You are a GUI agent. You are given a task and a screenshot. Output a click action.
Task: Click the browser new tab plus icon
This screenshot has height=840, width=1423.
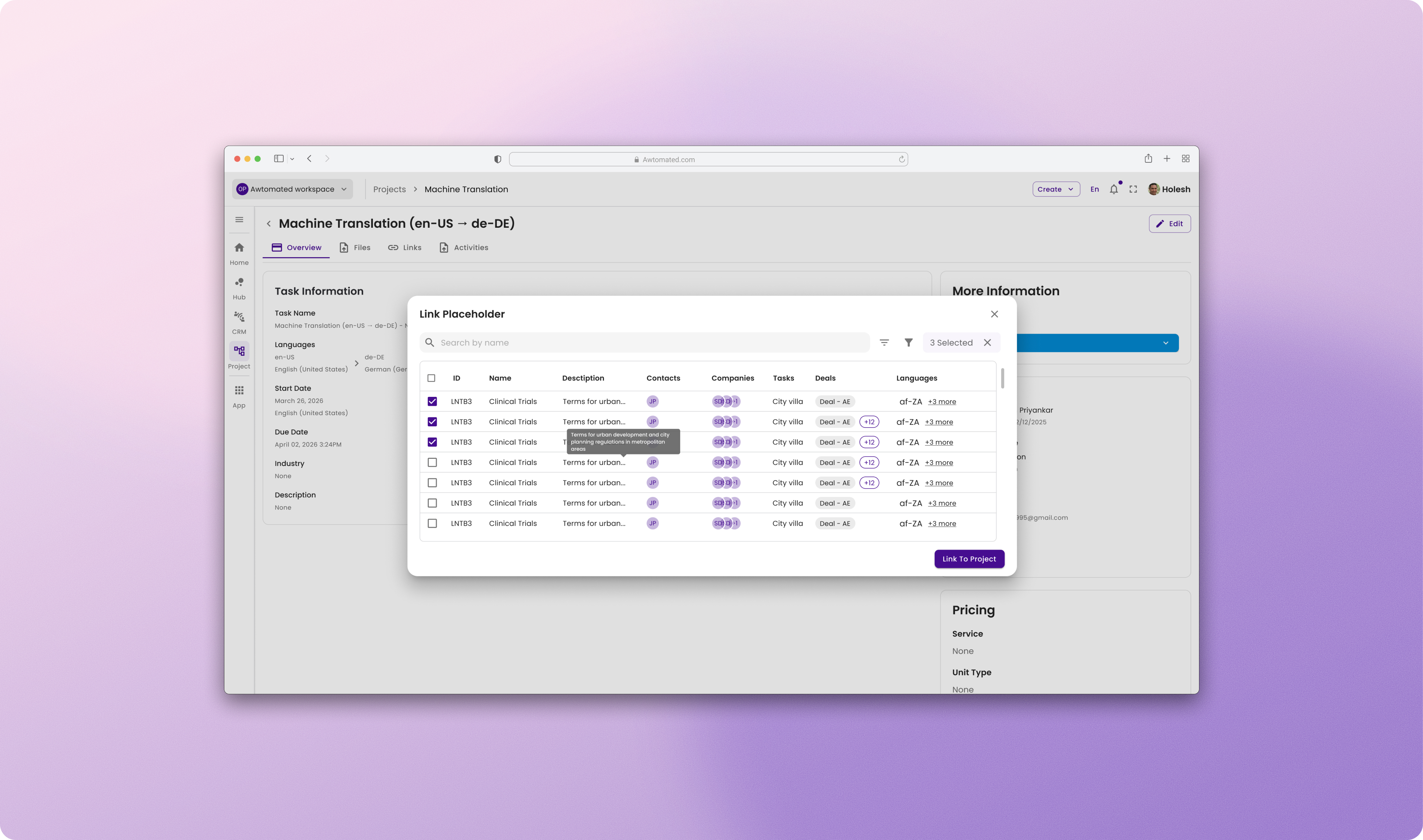1167,159
